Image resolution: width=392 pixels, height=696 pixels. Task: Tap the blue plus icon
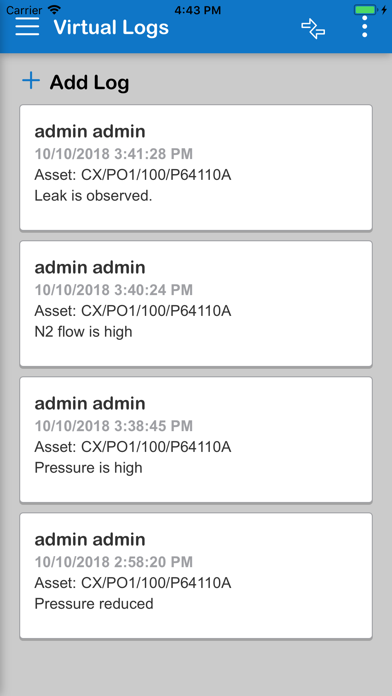click(31, 81)
